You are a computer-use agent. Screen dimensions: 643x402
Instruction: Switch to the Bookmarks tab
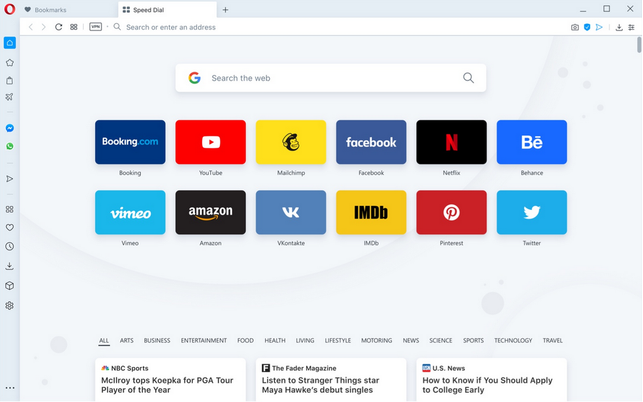(x=69, y=9)
